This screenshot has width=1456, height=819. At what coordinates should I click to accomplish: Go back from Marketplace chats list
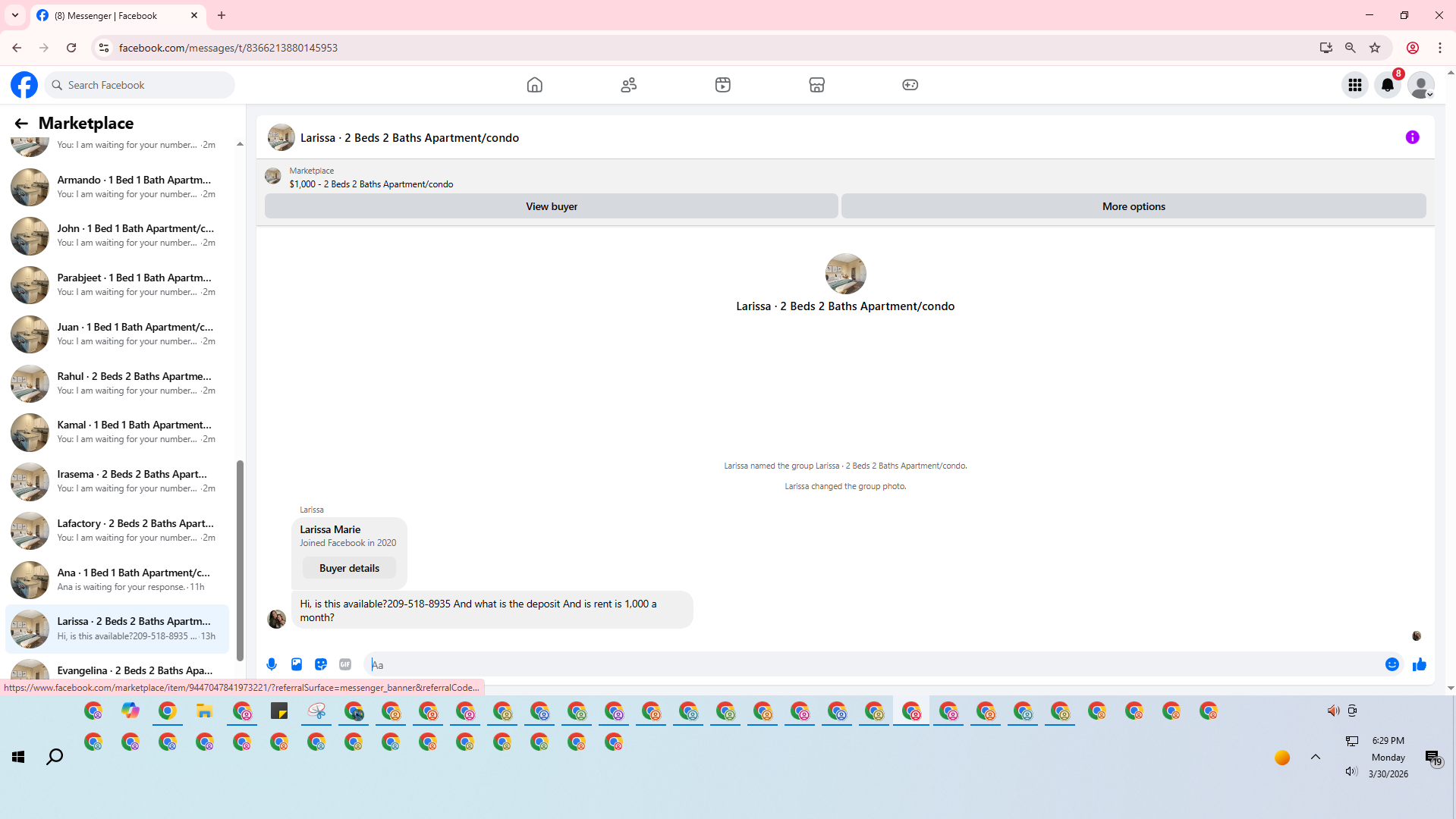click(21, 124)
